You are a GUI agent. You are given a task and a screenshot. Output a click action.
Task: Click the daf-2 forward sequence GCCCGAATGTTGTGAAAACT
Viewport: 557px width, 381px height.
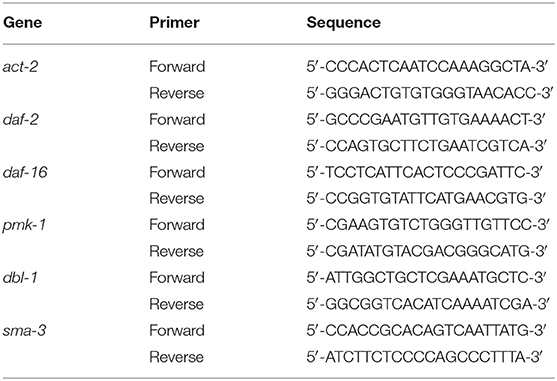pos(426,119)
